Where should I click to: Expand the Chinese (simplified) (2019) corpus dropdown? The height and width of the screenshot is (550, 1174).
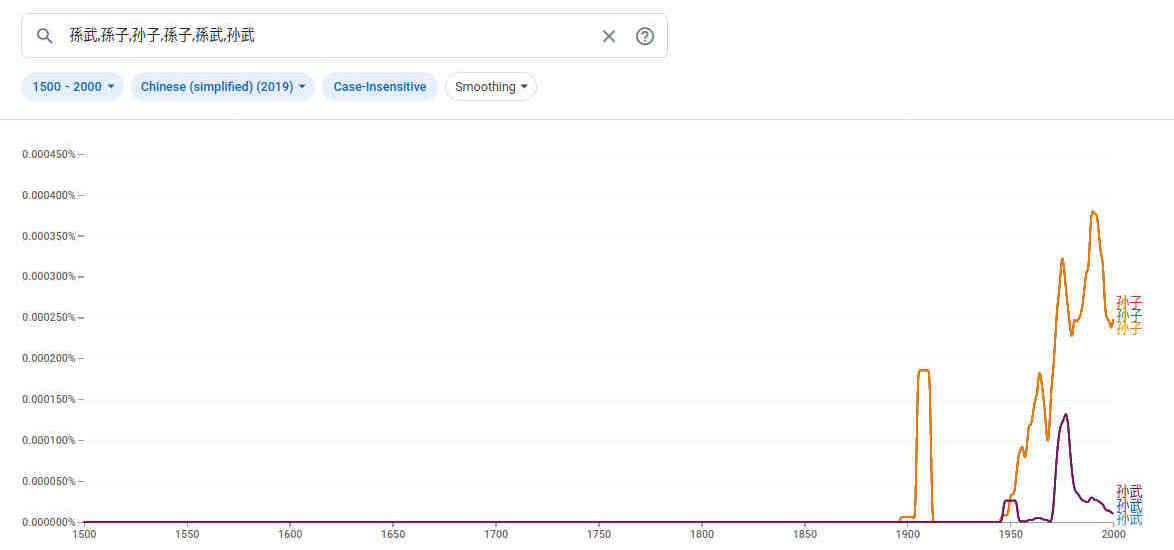click(x=222, y=87)
